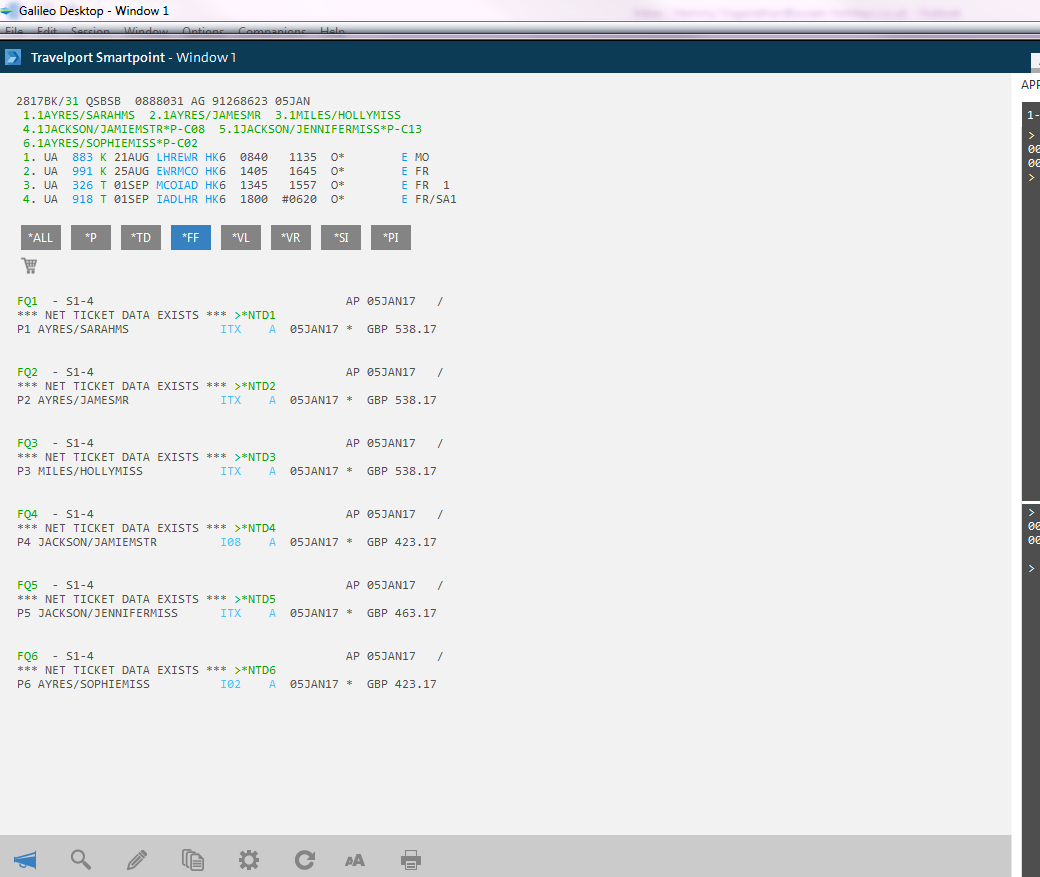Click EWRMCO city pair
The height and width of the screenshot is (877, 1040).
coord(177,171)
